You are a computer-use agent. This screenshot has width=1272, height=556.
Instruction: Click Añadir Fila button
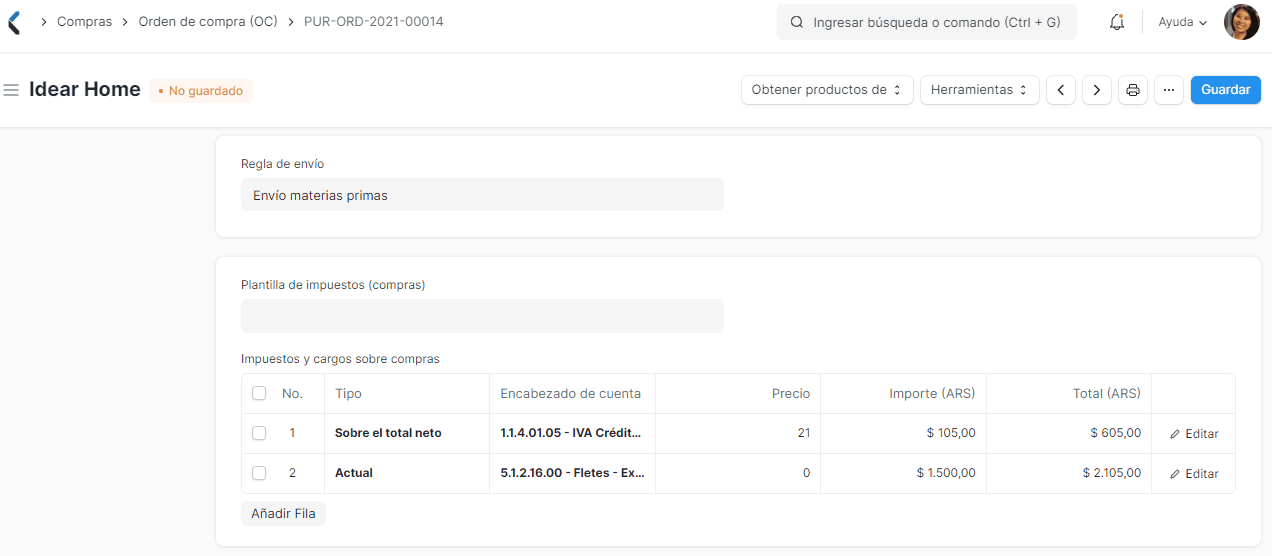click(283, 514)
